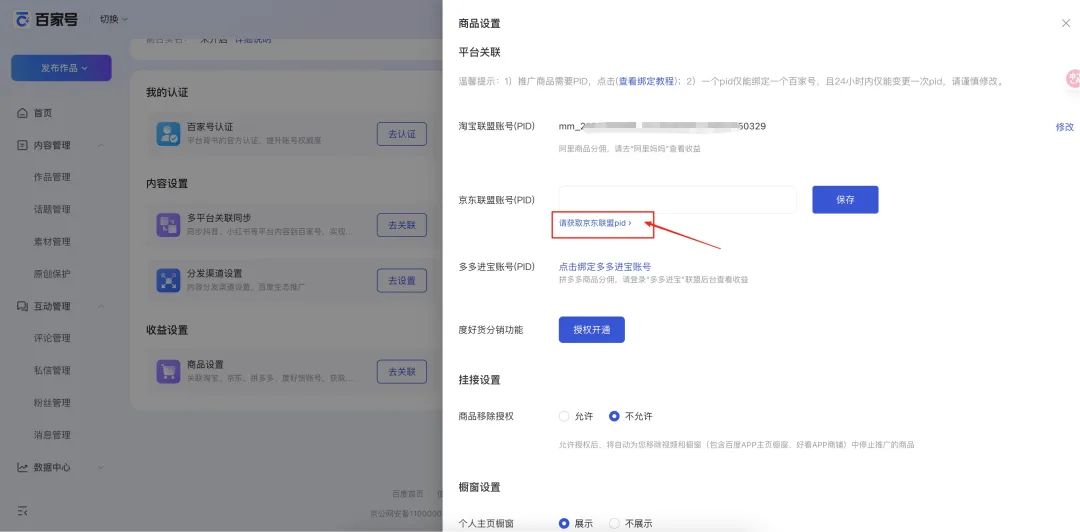This screenshot has height=532, width=1080.
Task: Open the 切换 account dropdown
Action: pos(114,19)
